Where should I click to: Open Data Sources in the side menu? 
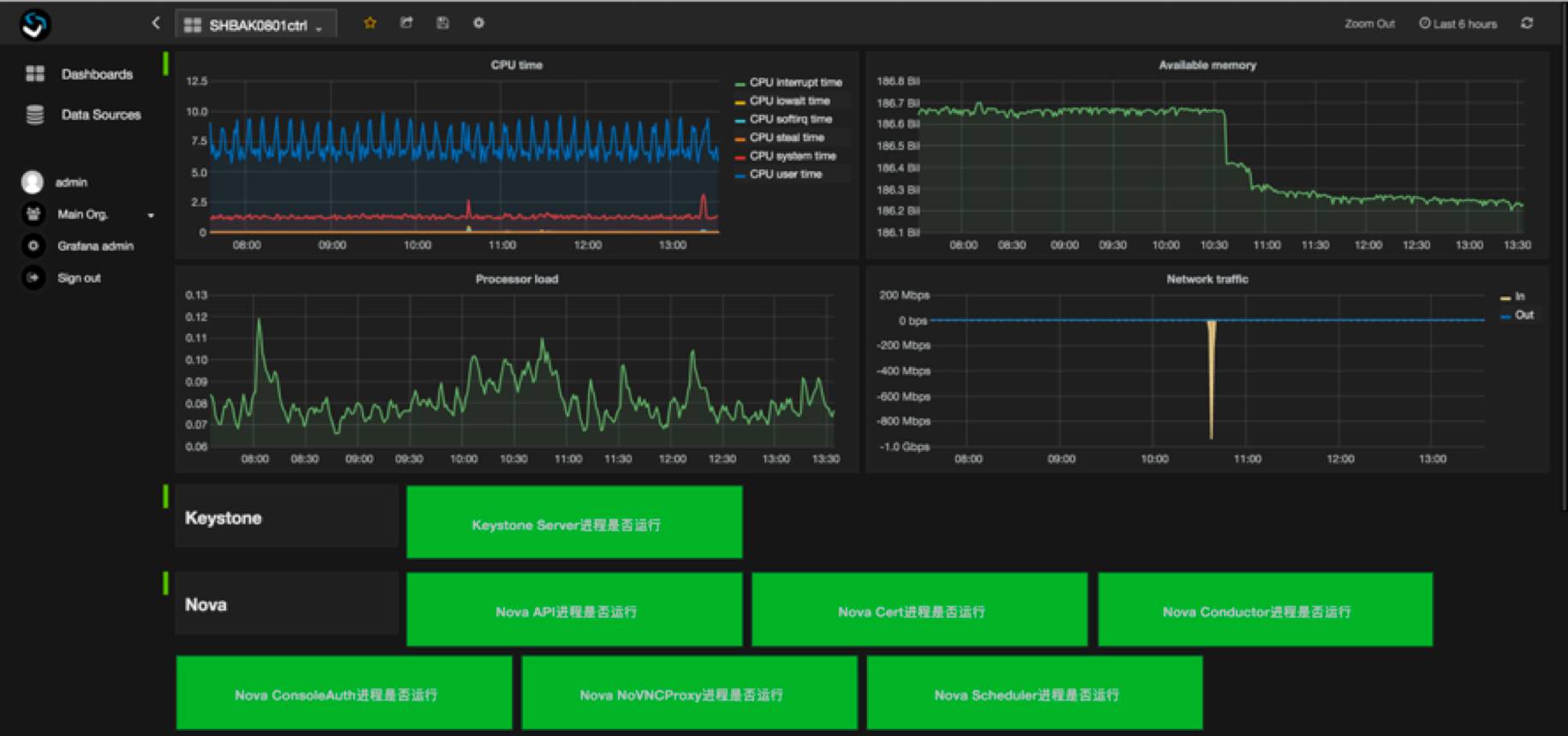(100, 115)
